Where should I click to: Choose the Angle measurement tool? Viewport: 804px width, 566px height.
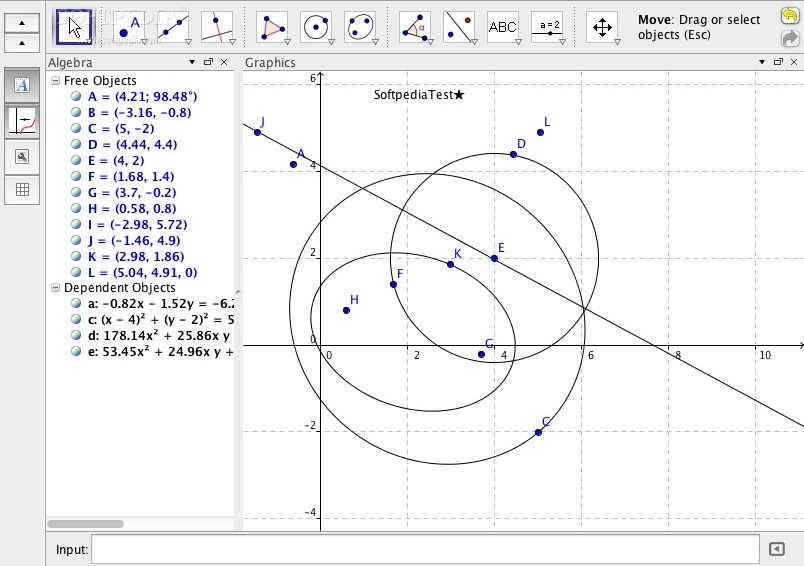point(415,27)
